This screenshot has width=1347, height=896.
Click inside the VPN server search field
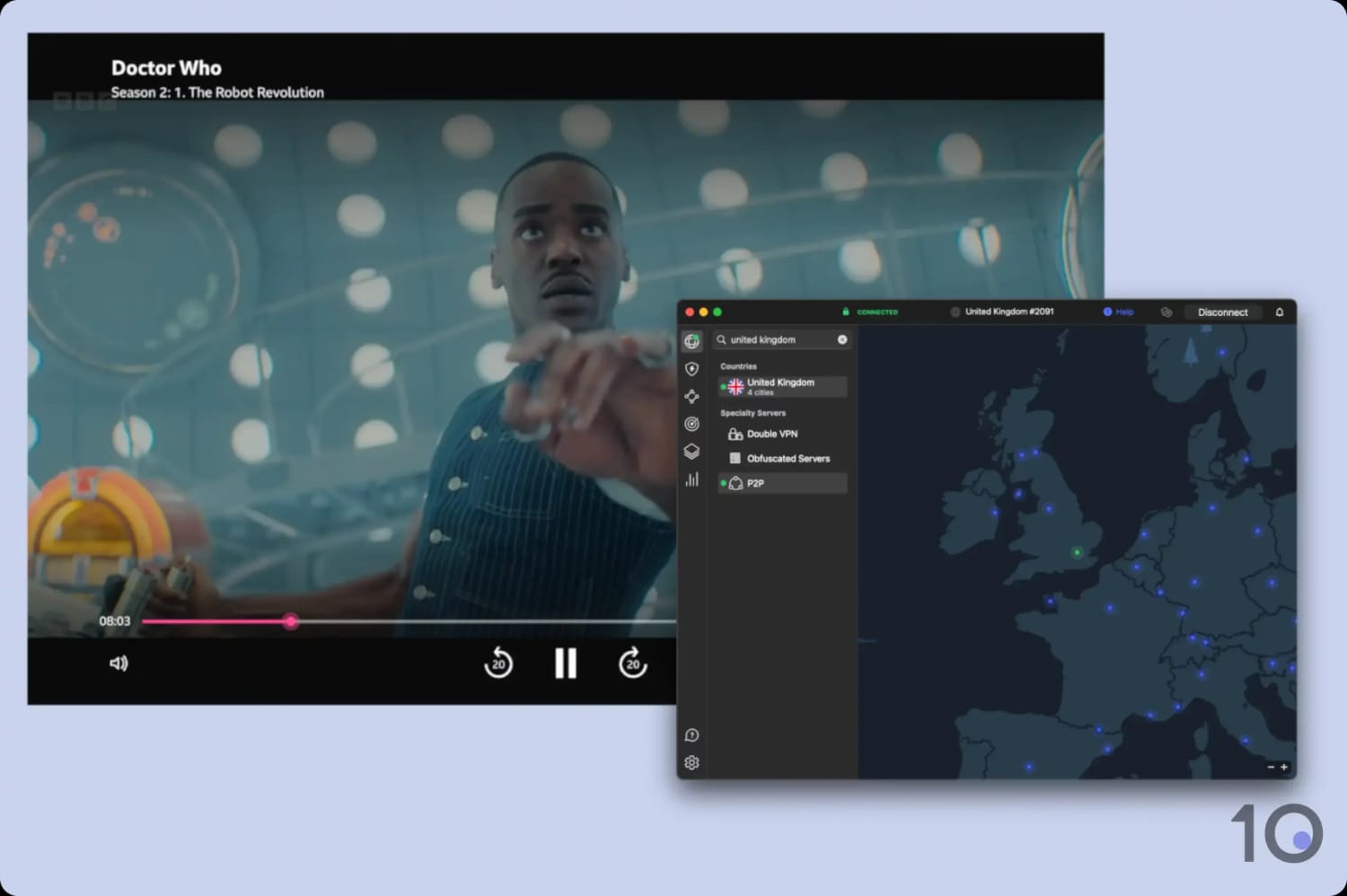point(782,339)
